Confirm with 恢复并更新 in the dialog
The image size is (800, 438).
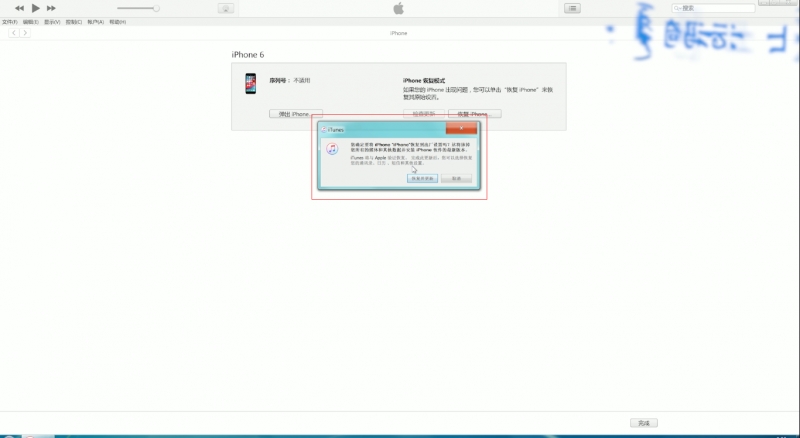(422, 179)
